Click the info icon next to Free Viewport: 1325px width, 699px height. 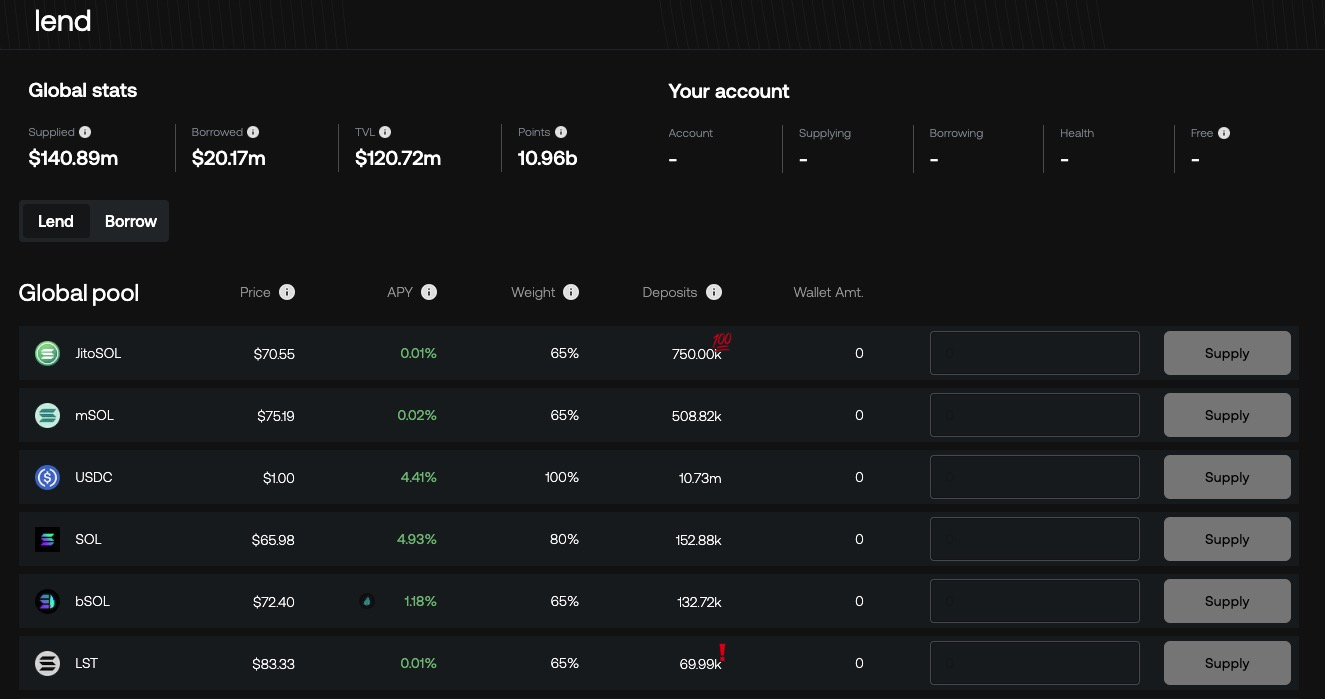click(x=1224, y=133)
